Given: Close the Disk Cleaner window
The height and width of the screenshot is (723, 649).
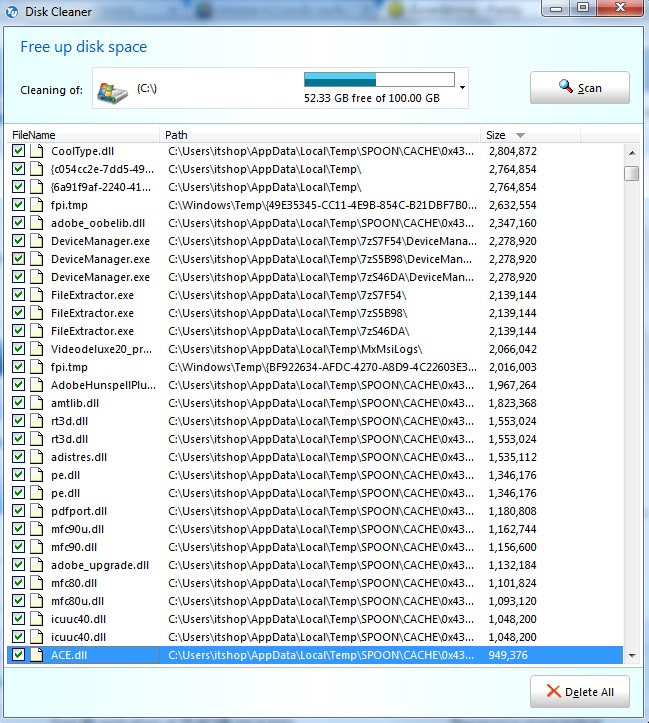Looking at the screenshot, I should coord(620,7).
